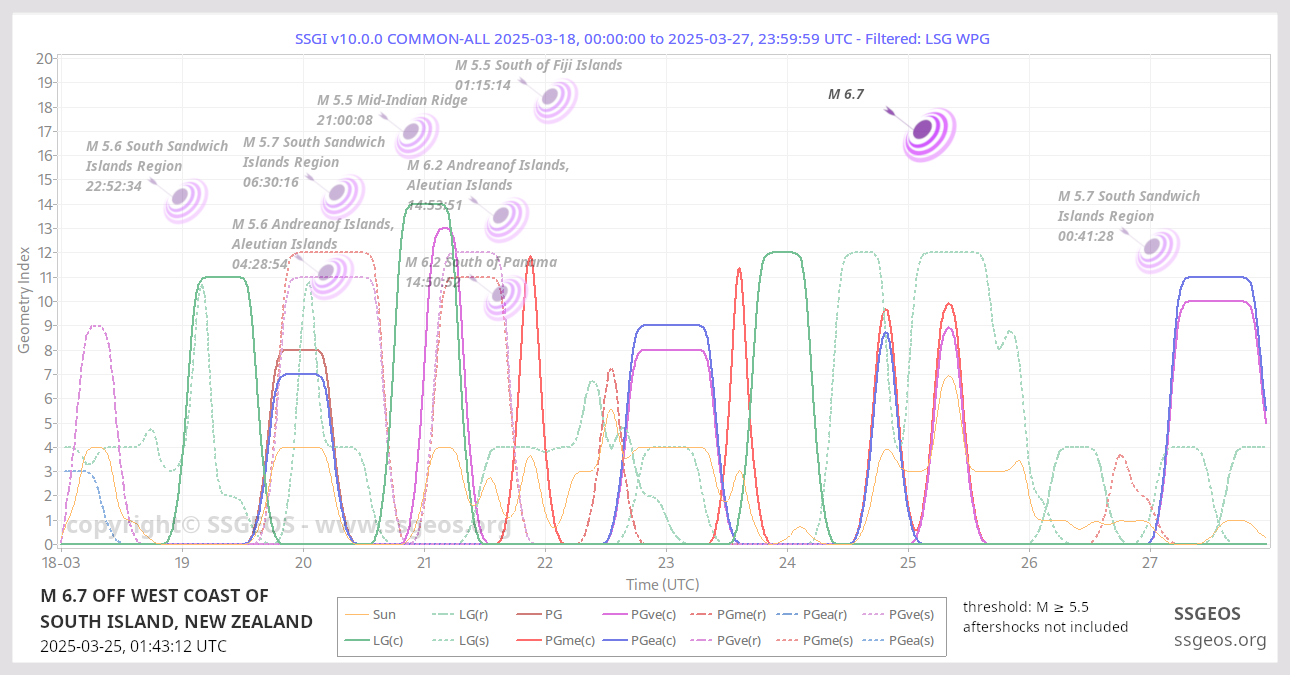Click the 22:52:34 South Sandwich Islands marker

click(184, 199)
